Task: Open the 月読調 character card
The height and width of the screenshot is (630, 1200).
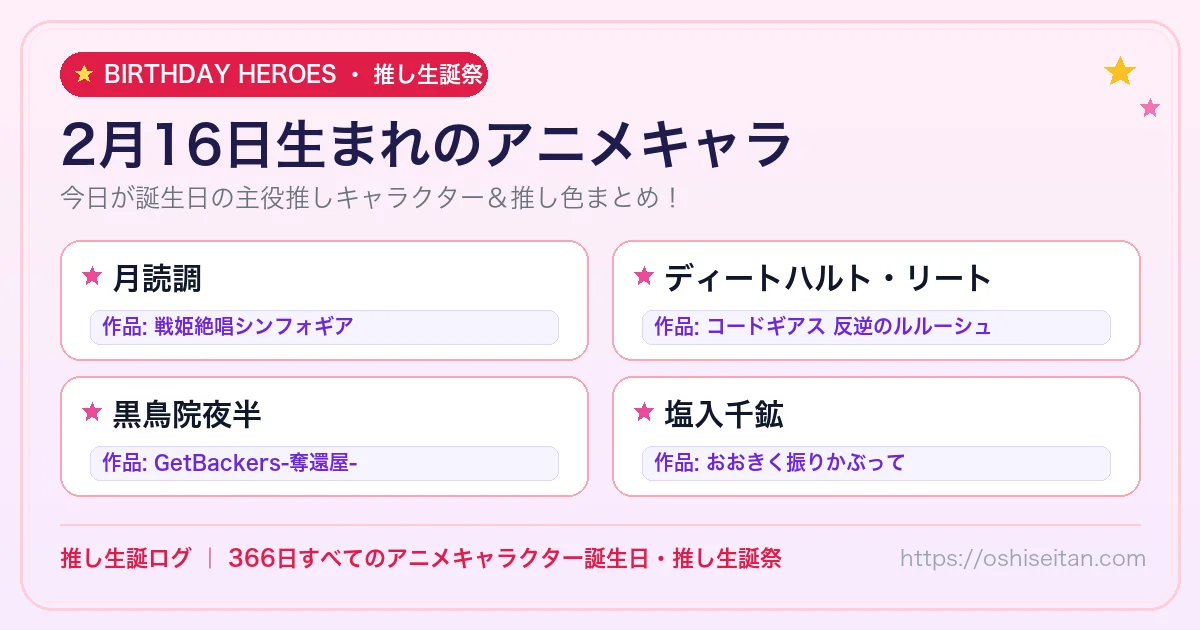Action: pos(324,300)
